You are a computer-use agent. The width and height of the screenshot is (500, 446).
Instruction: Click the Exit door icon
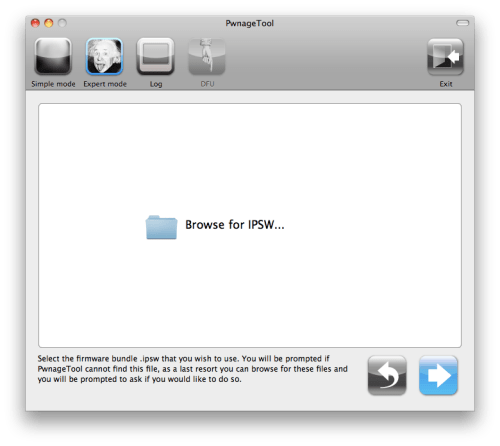(445, 57)
